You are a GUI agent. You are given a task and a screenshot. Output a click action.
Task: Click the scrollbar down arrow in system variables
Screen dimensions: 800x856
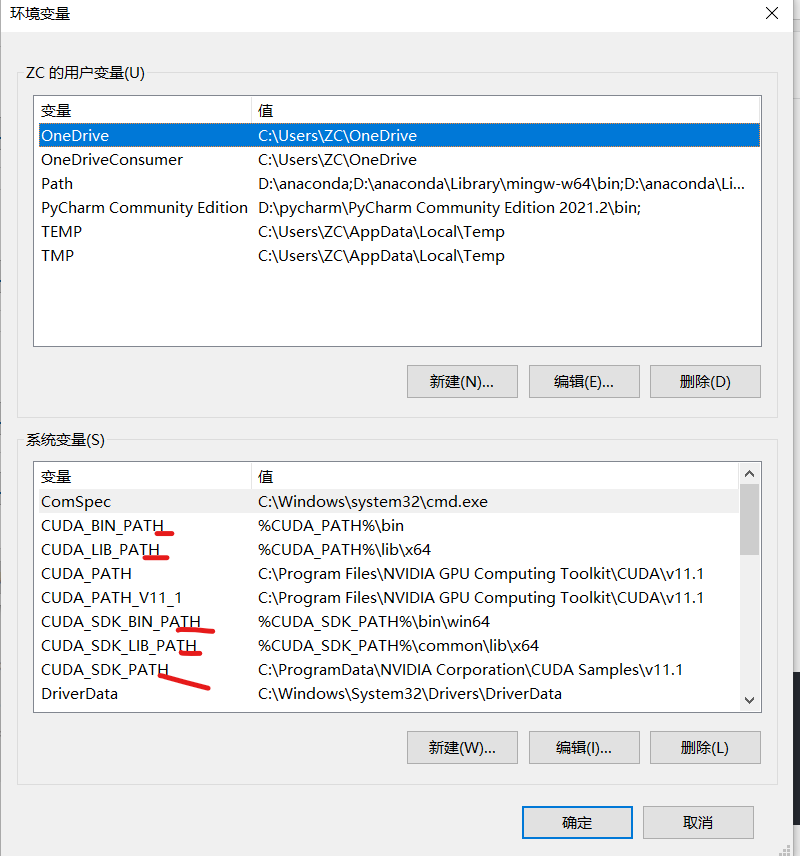pyautogui.click(x=749, y=700)
